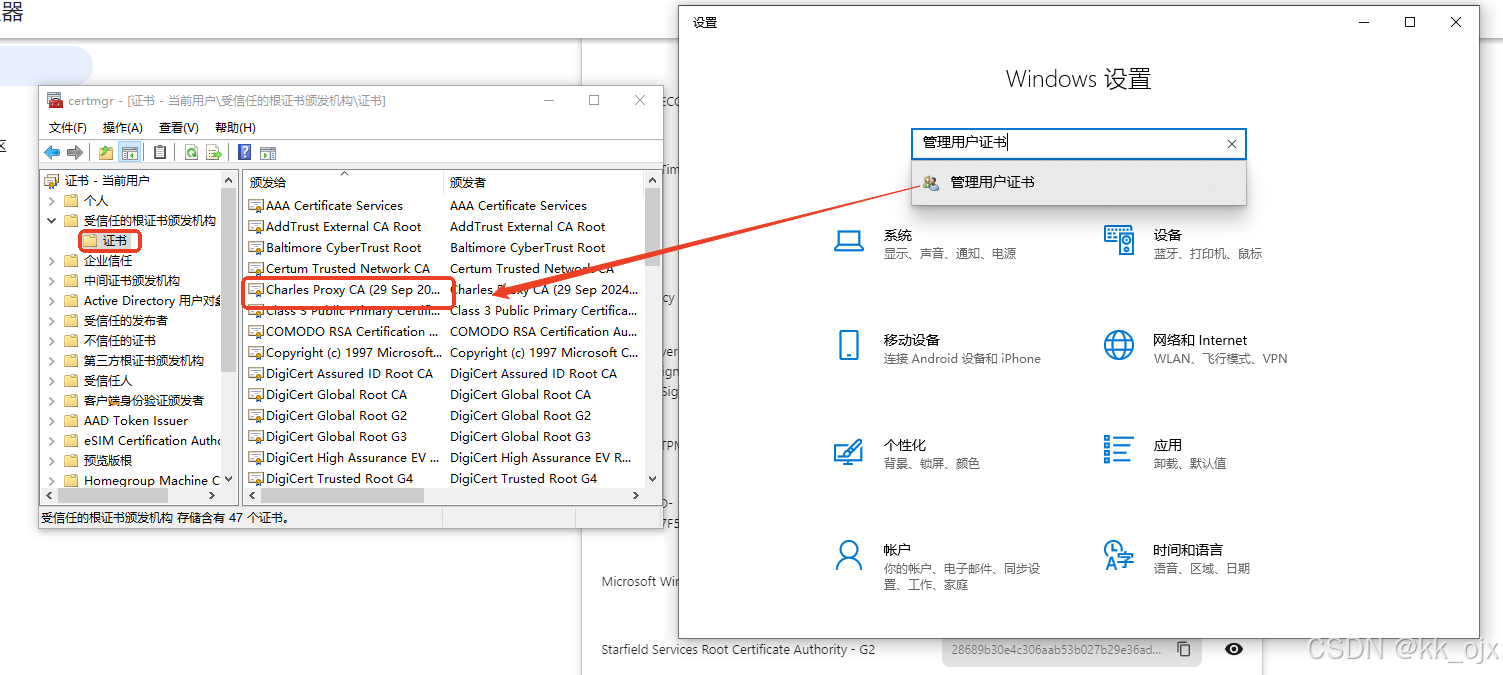Select DigiCert Assured ID Root CA row

pyautogui.click(x=445, y=374)
